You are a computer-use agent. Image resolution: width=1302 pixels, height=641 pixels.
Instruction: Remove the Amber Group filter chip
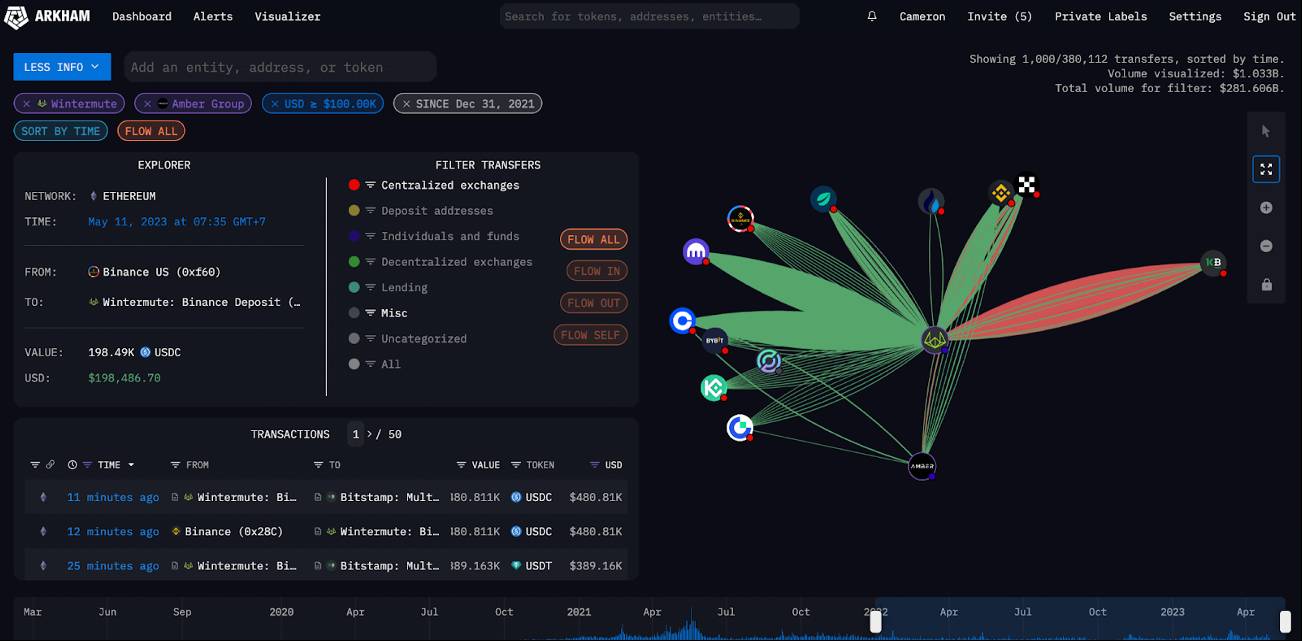coord(148,103)
